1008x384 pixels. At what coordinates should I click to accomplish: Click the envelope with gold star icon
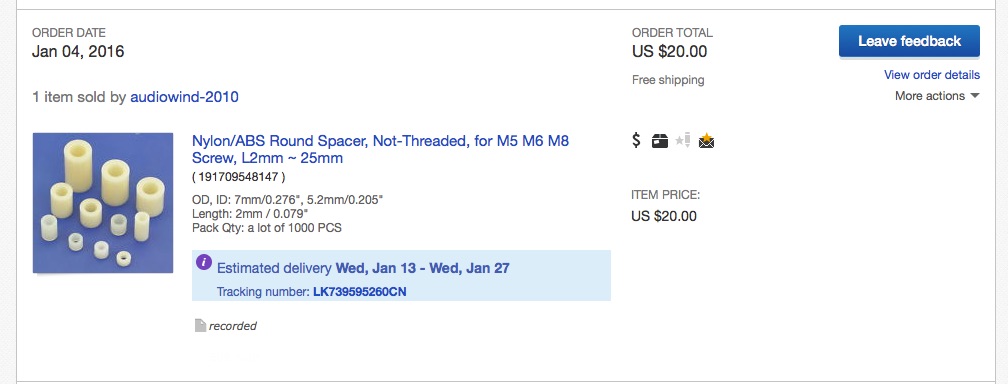(x=706, y=140)
